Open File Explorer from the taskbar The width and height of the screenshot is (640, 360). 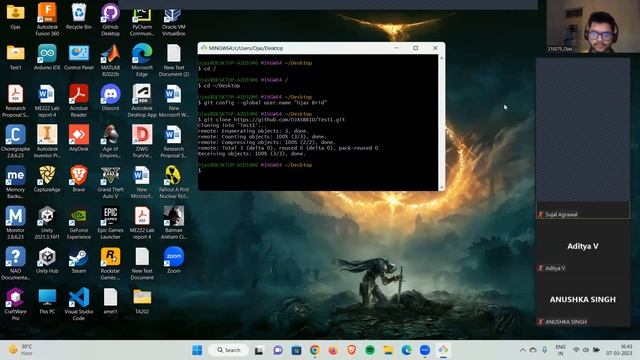point(388,350)
